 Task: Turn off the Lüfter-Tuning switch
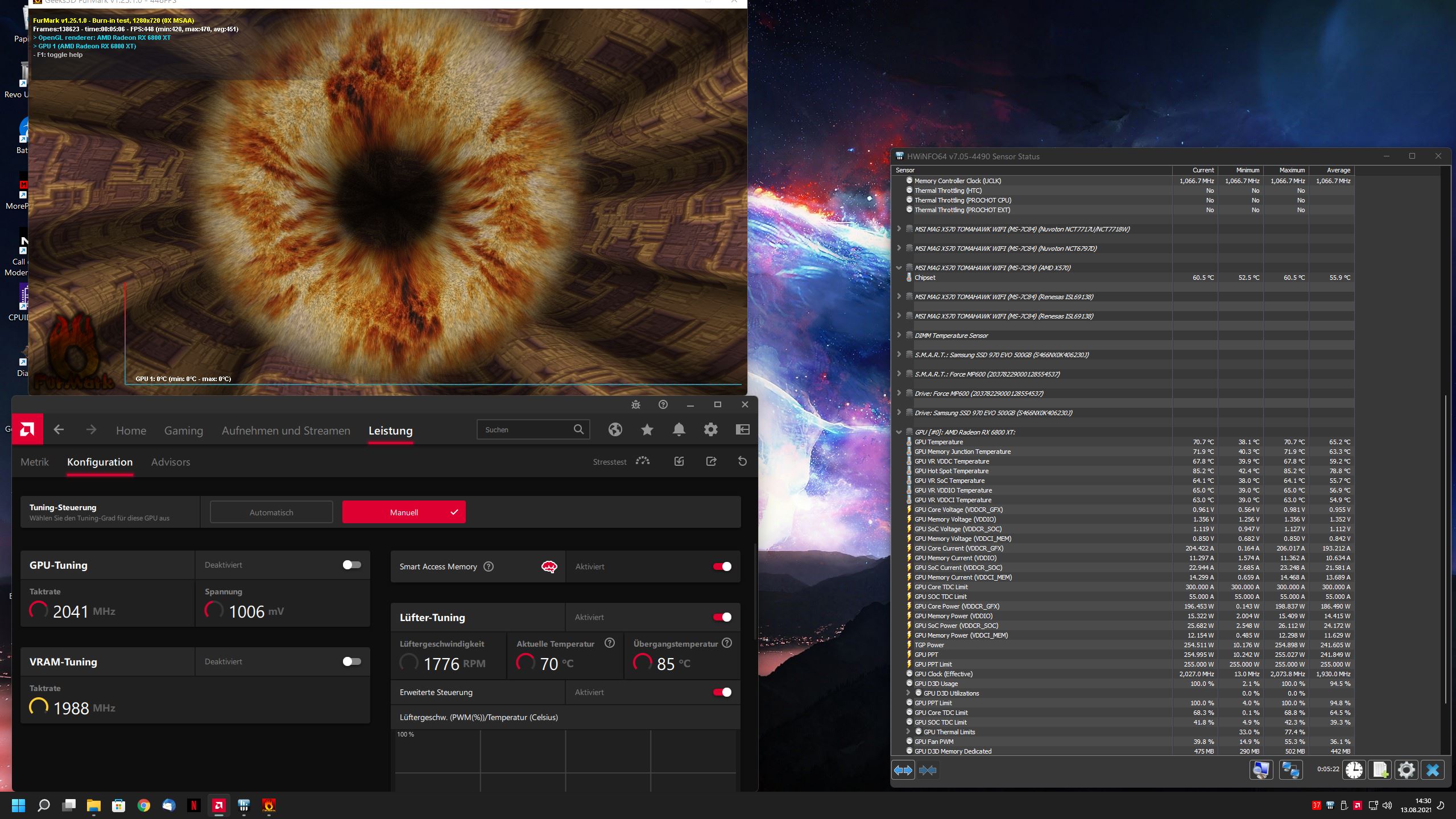[722, 617]
